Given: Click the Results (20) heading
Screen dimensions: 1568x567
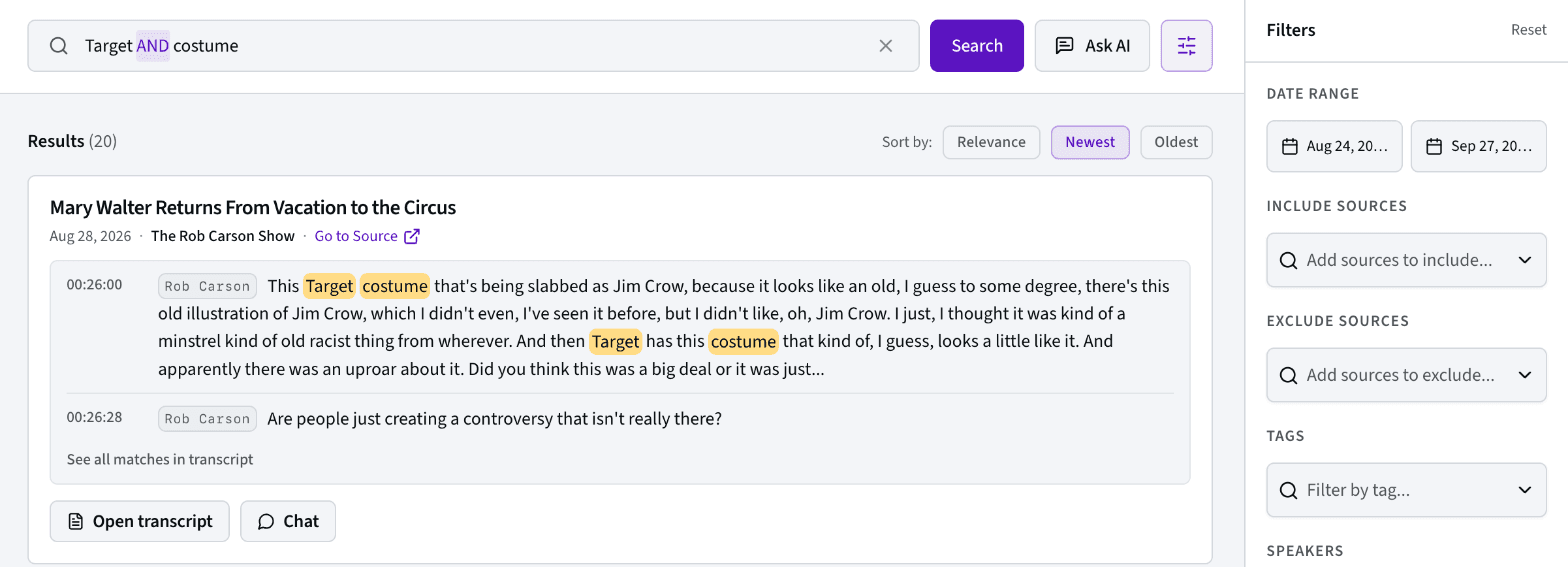Looking at the screenshot, I should 72,141.
